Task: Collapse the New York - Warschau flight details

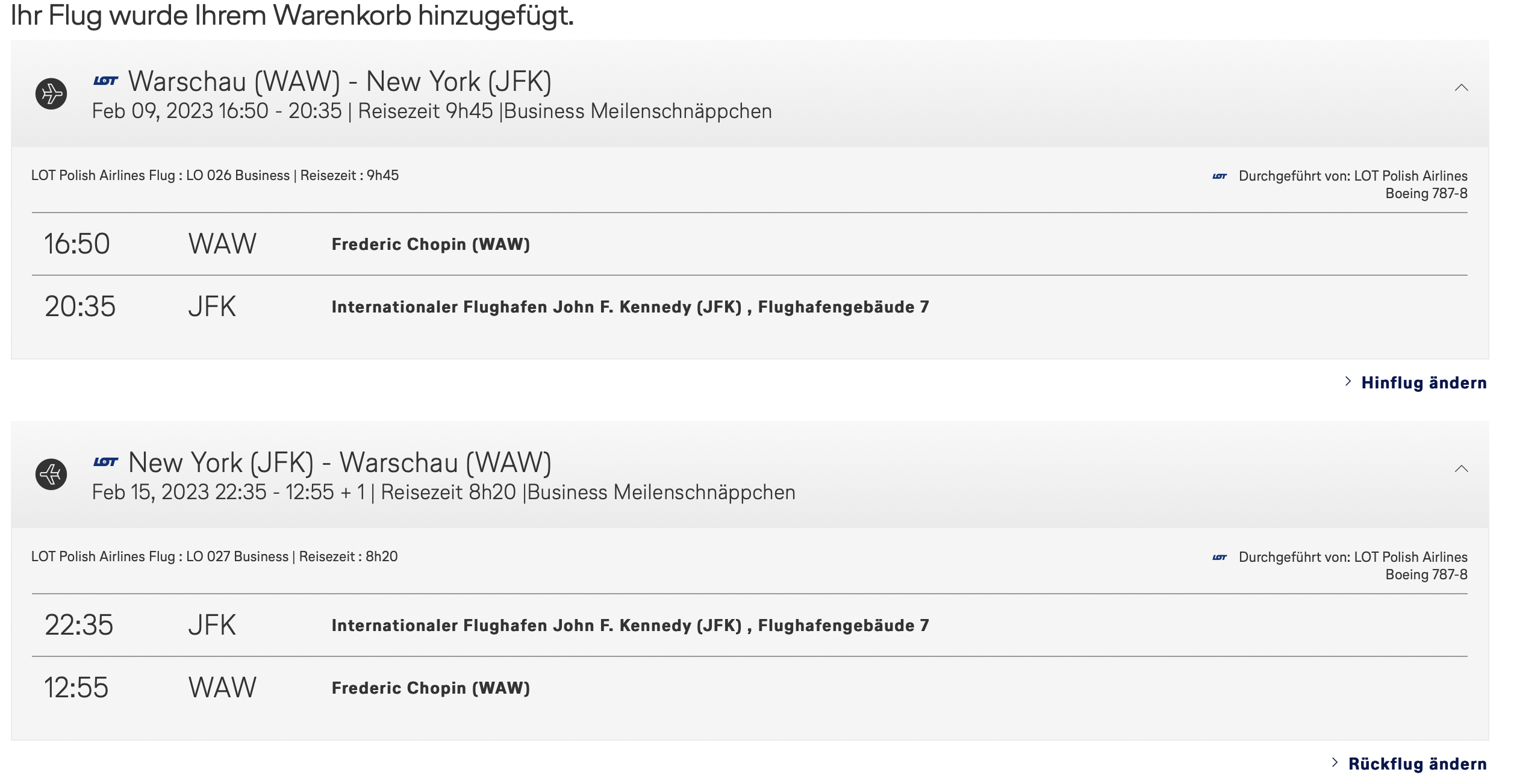Action: coord(1461,469)
